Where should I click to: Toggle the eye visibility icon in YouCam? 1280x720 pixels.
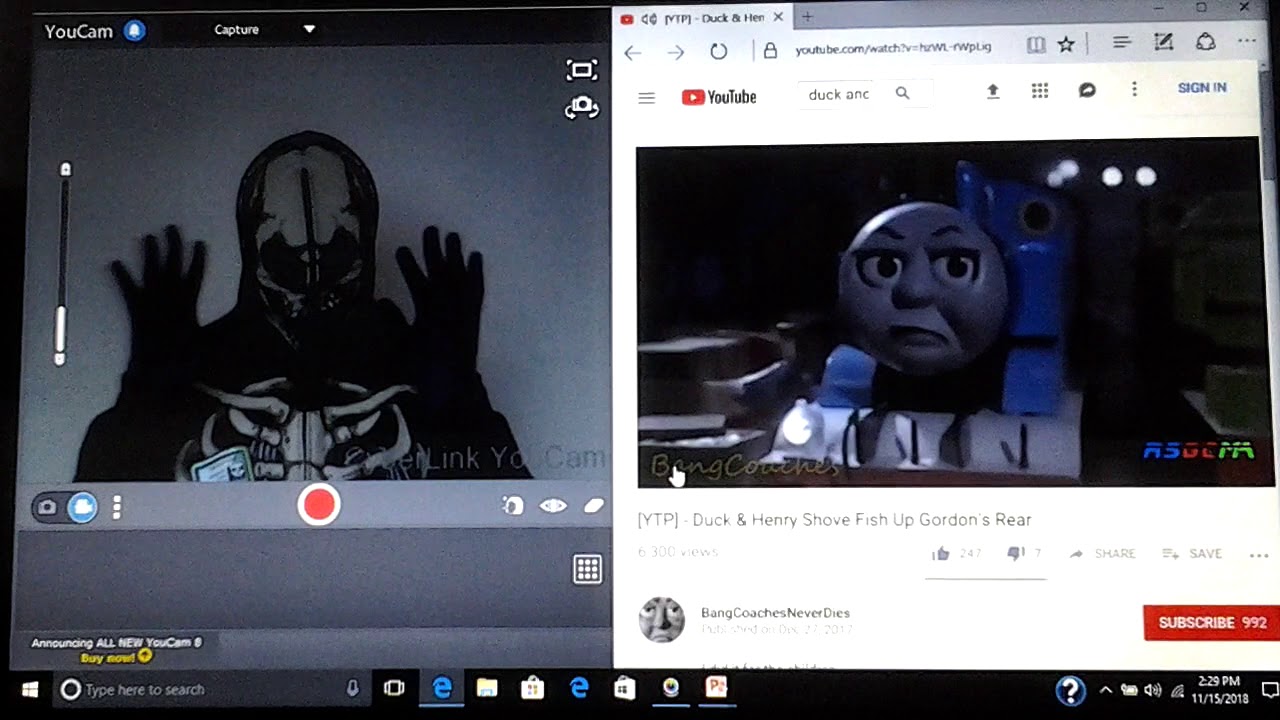pos(553,506)
